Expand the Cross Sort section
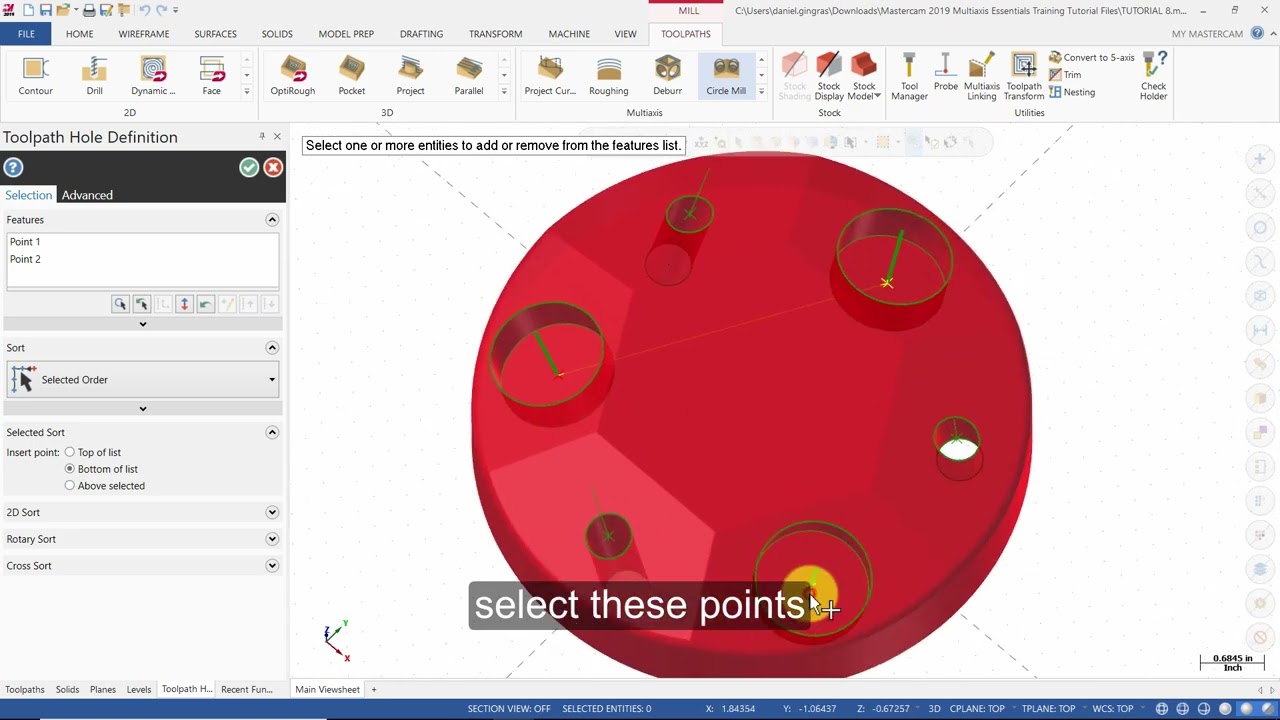The width and height of the screenshot is (1280, 720). pos(271,566)
